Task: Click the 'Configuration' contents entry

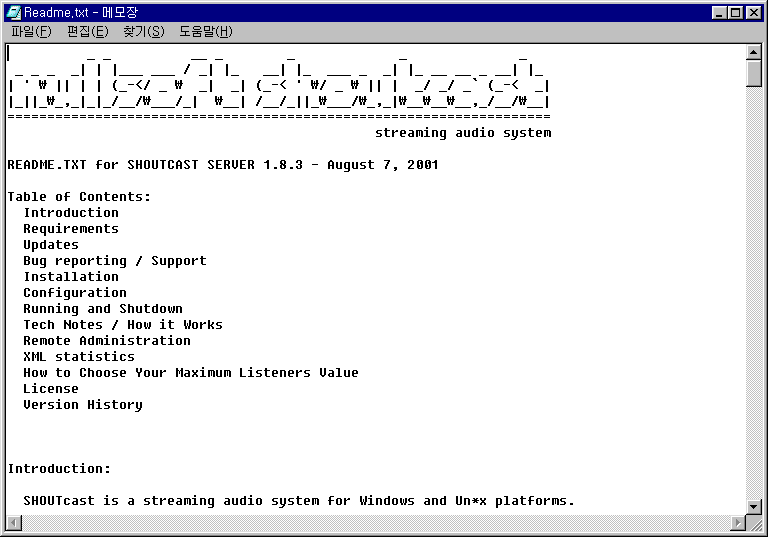Action: 75,293
